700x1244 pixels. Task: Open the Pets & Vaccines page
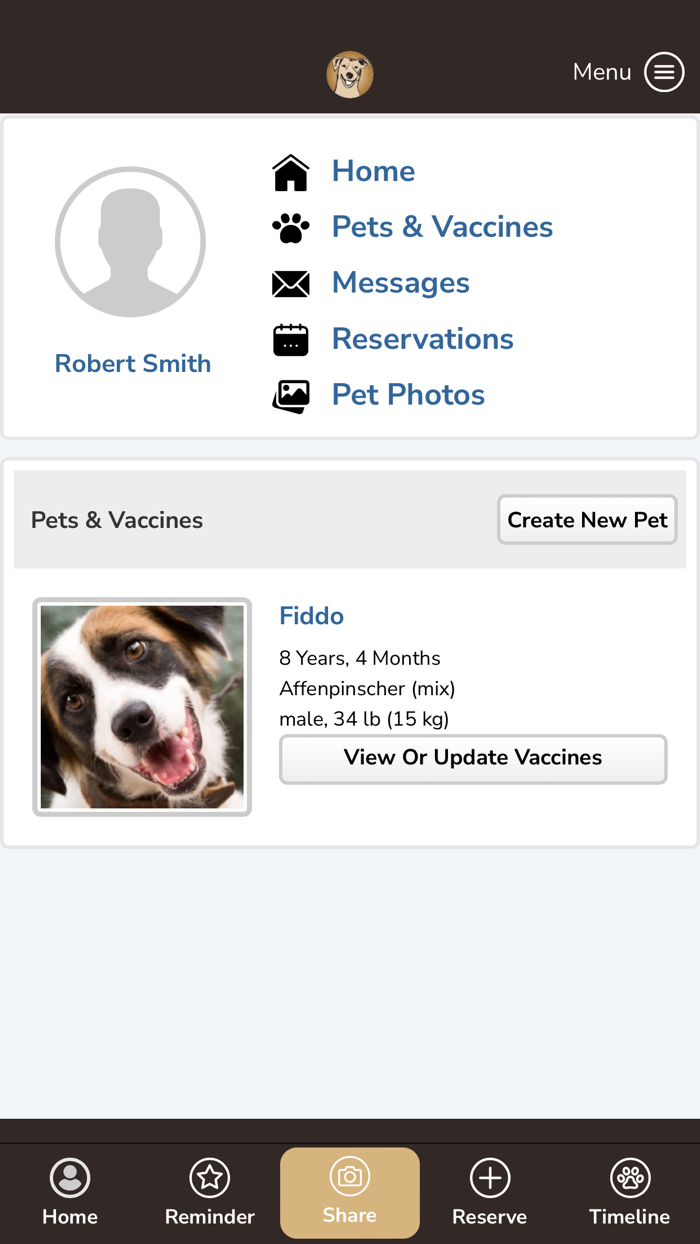click(x=442, y=227)
